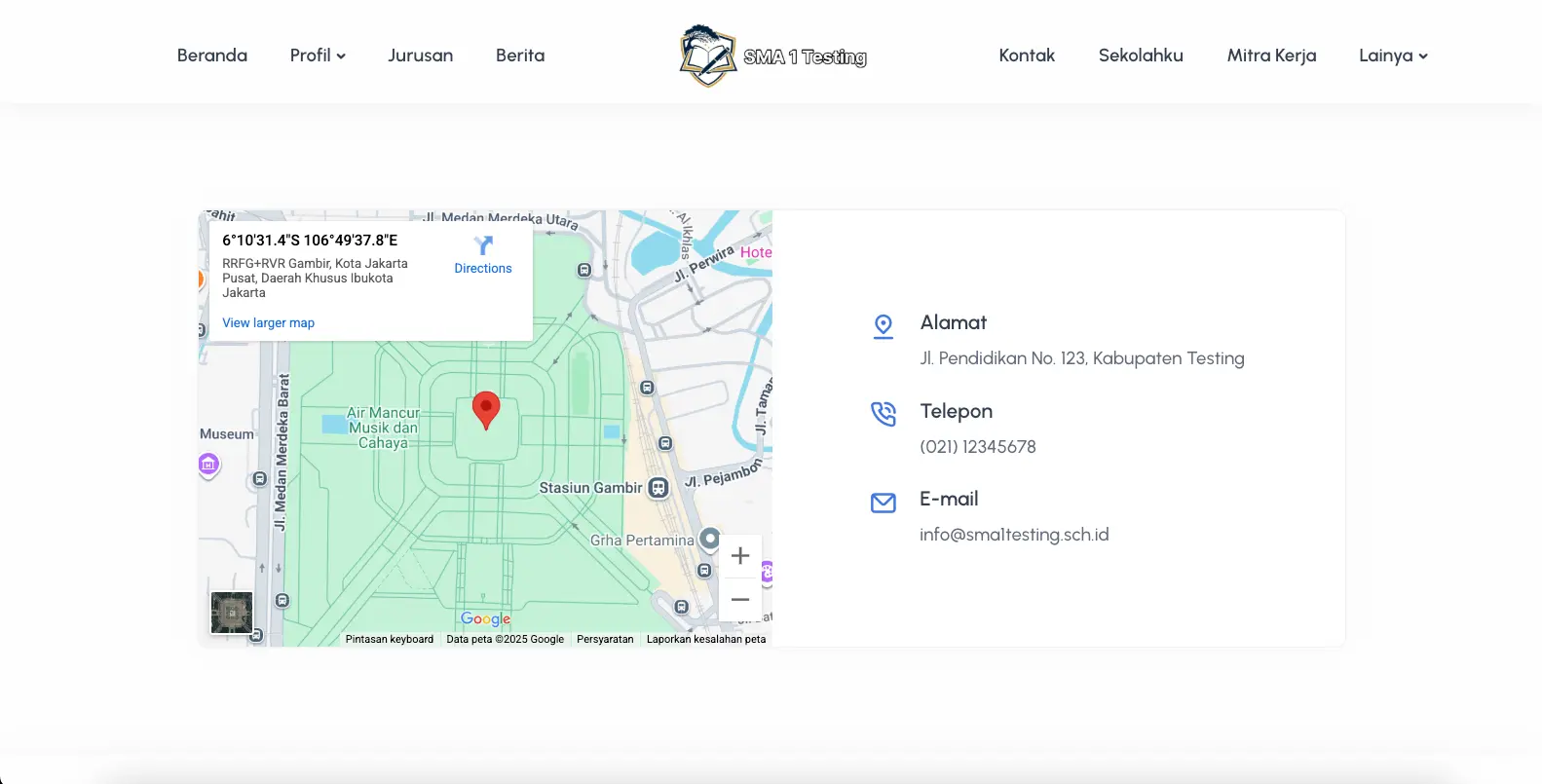The image size is (1542, 784).
Task: Click the Stasiun Gambir train station icon
Action: (658, 488)
